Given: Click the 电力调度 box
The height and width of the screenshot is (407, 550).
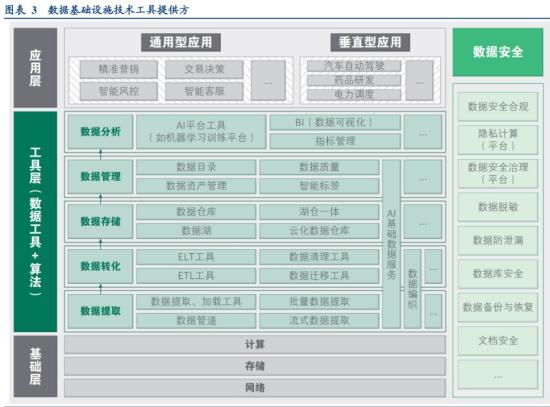Looking at the screenshot, I should [354, 94].
